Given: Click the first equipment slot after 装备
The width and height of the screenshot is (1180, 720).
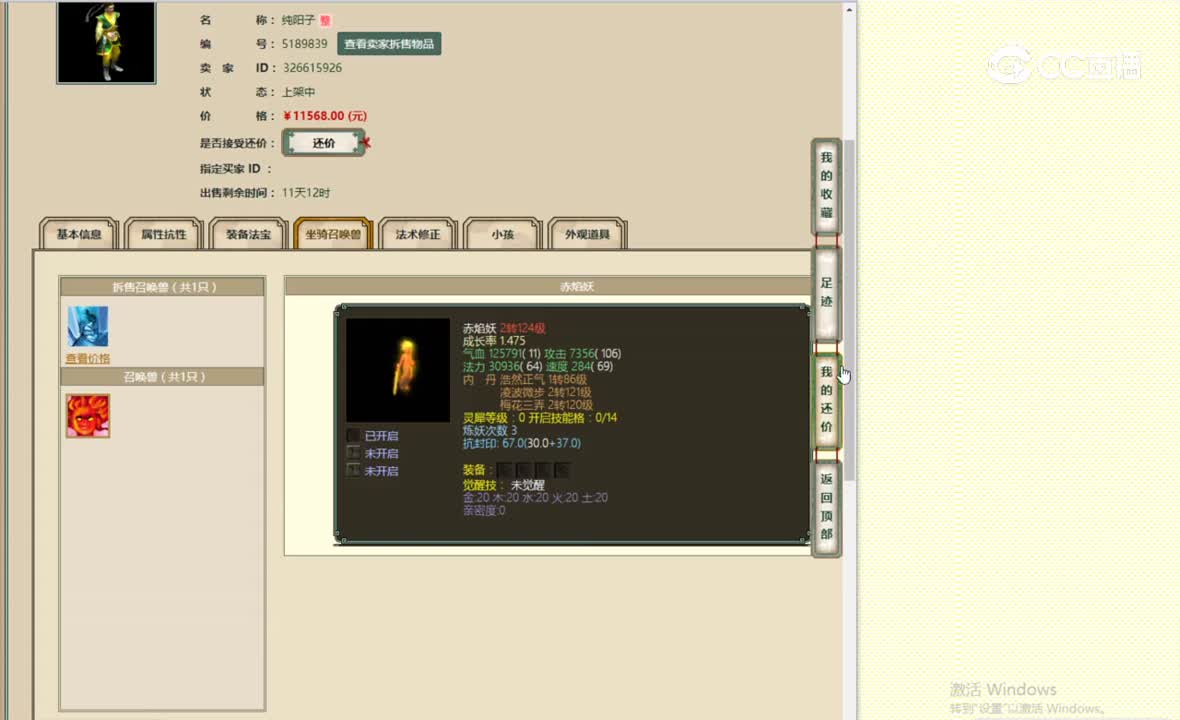Looking at the screenshot, I should [504, 470].
